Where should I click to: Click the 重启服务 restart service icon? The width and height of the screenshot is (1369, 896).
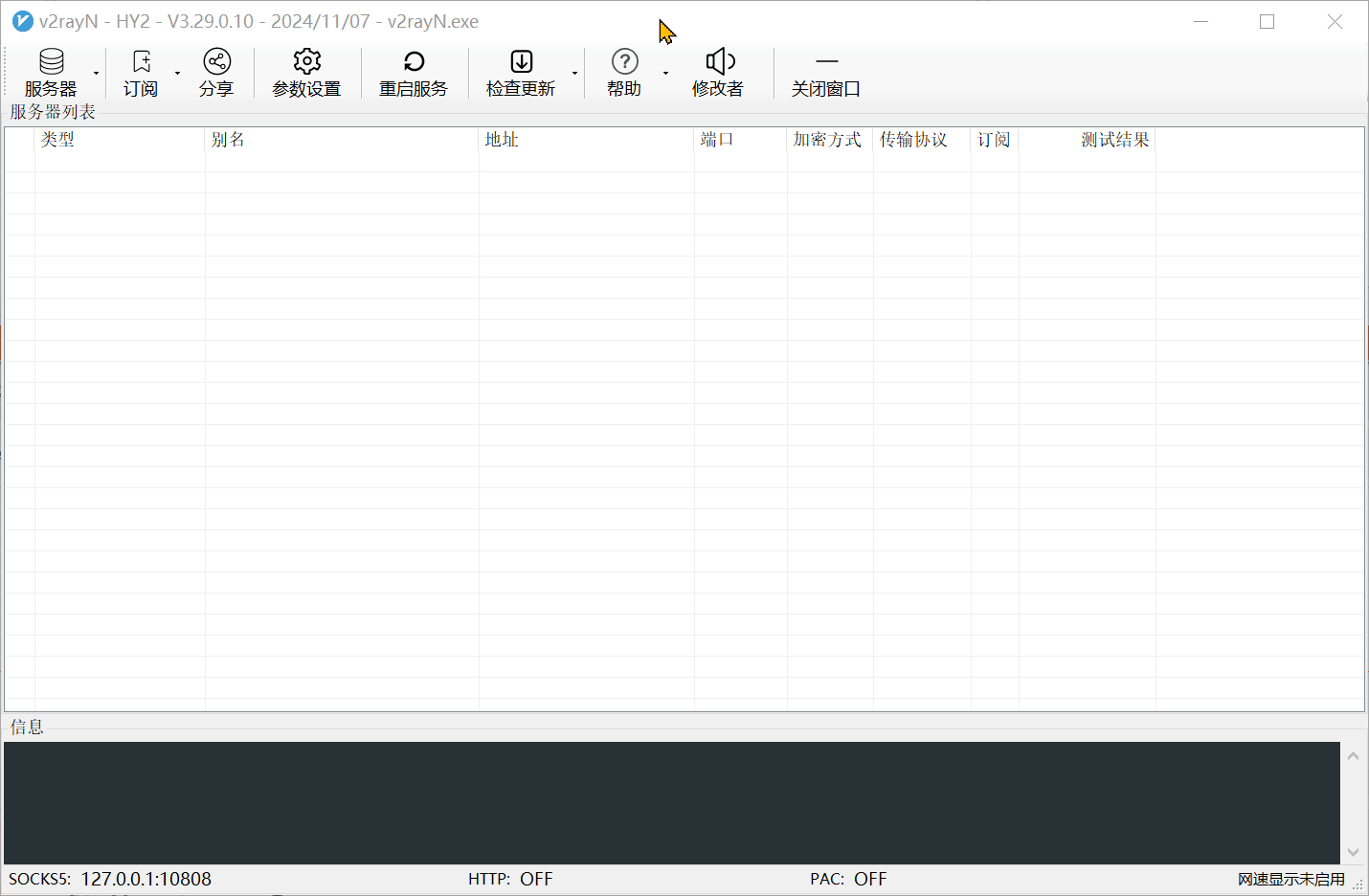pos(414,63)
